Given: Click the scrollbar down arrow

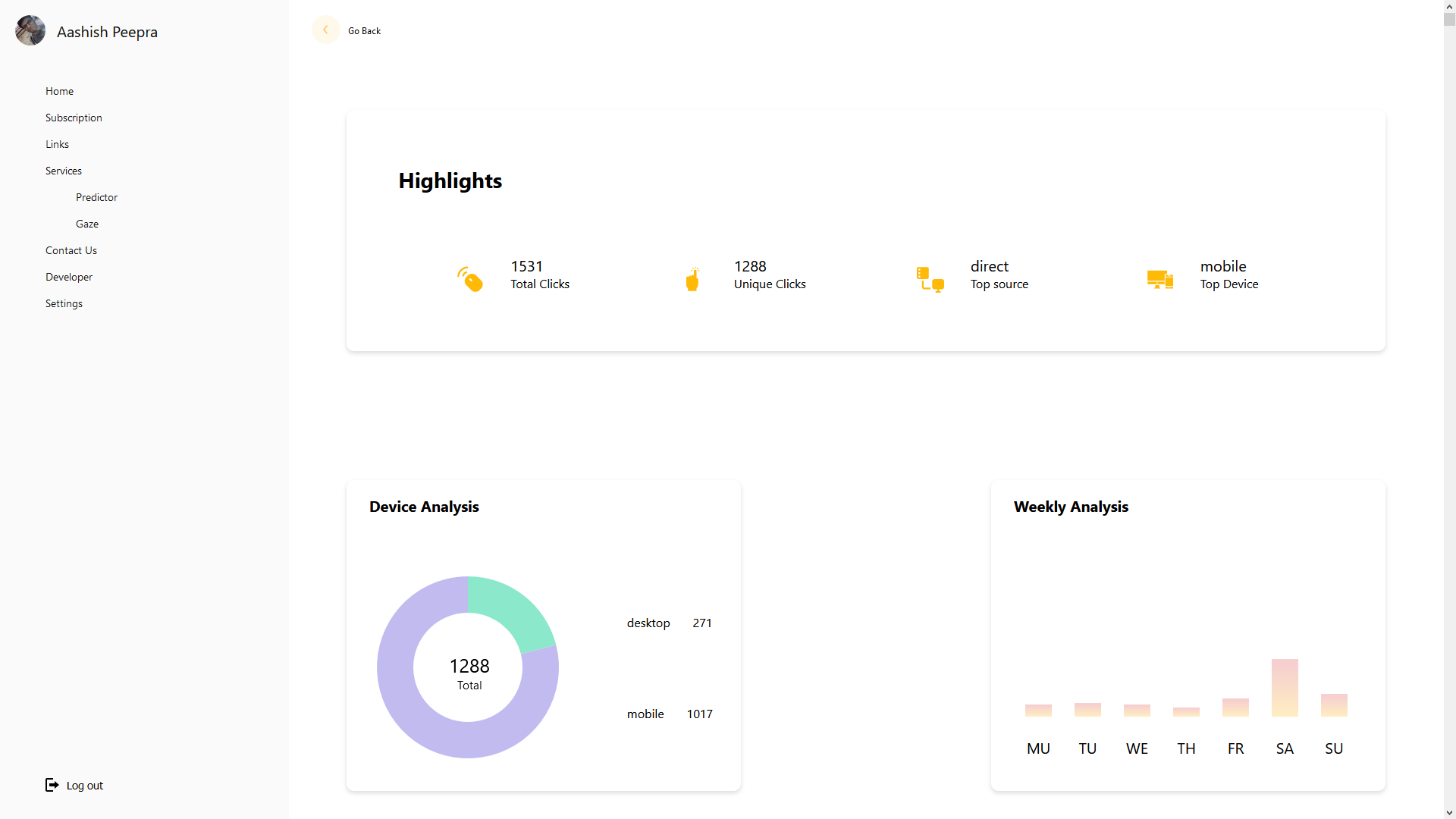Looking at the screenshot, I should [1449, 812].
